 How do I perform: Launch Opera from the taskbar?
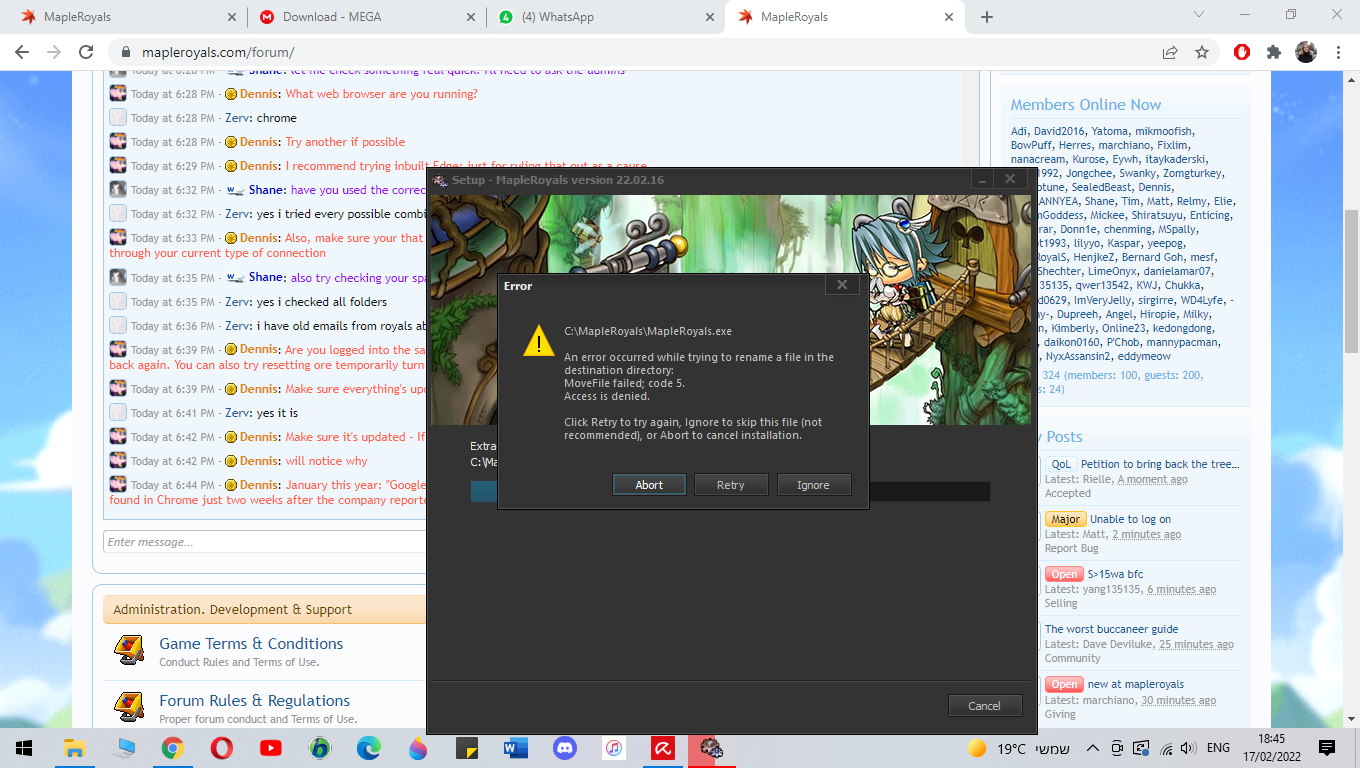click(222, 748)
